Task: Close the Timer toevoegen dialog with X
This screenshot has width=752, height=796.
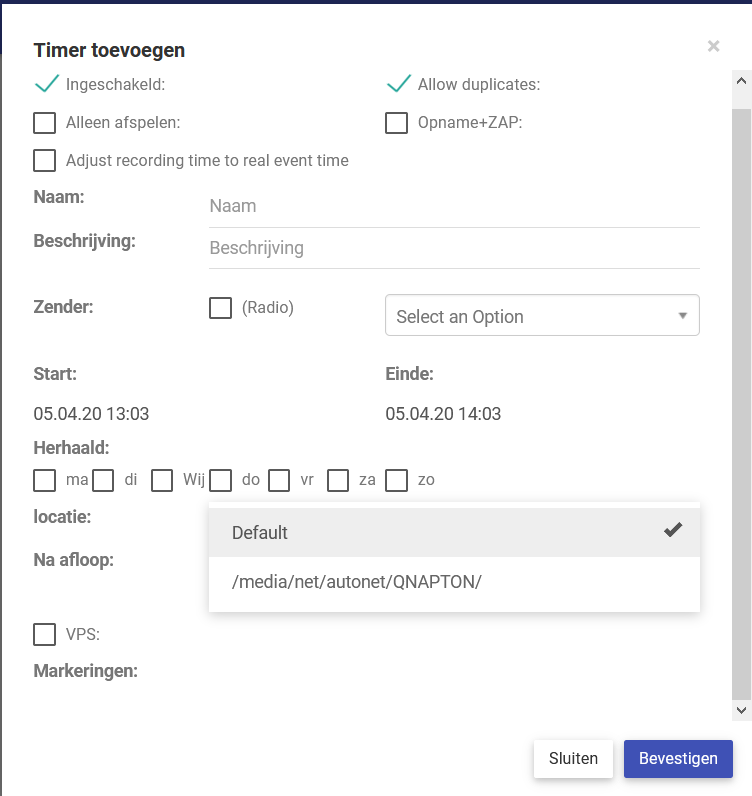Action: click(713, 46)
